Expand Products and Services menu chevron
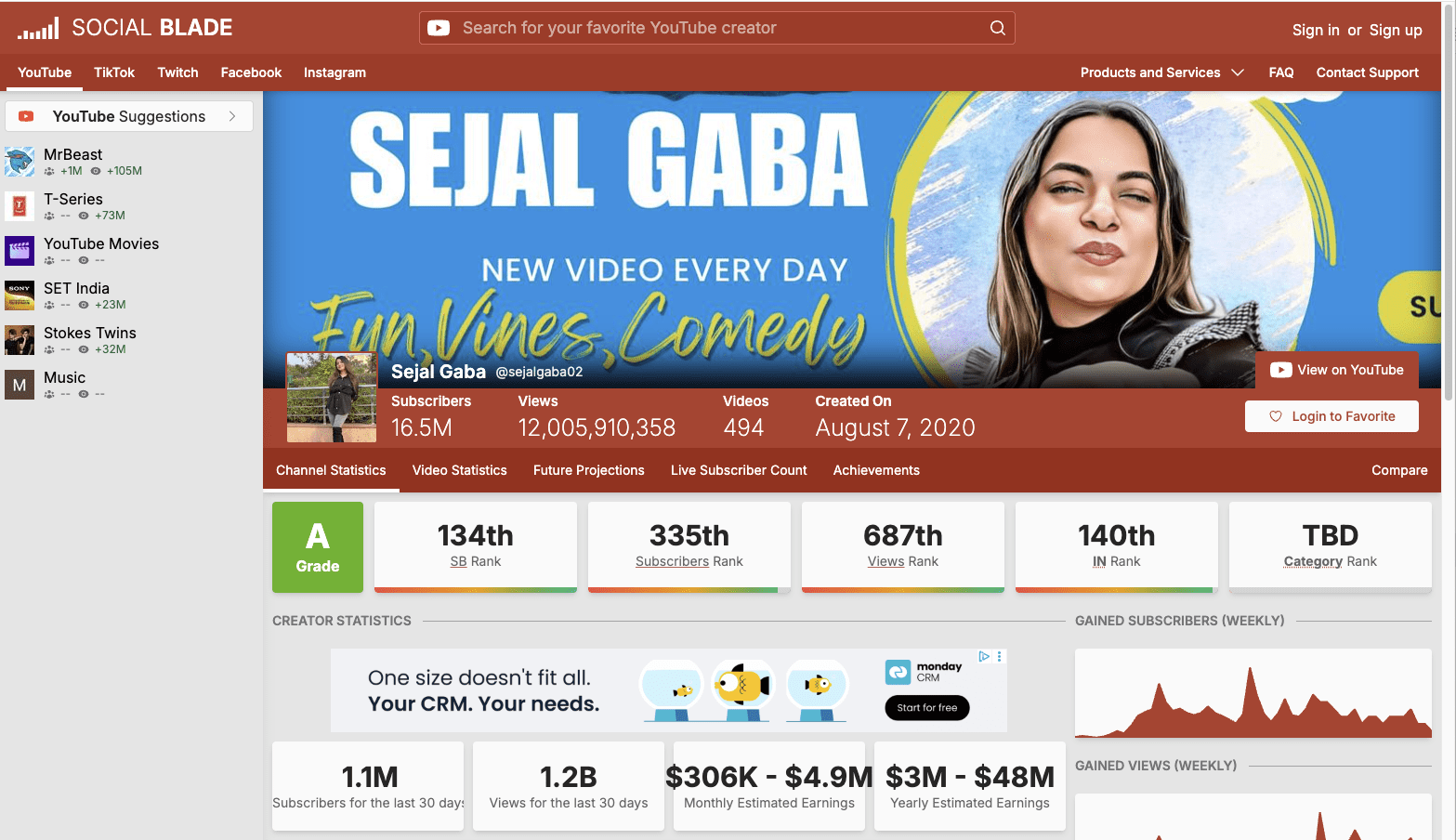 pos(1238,72)
